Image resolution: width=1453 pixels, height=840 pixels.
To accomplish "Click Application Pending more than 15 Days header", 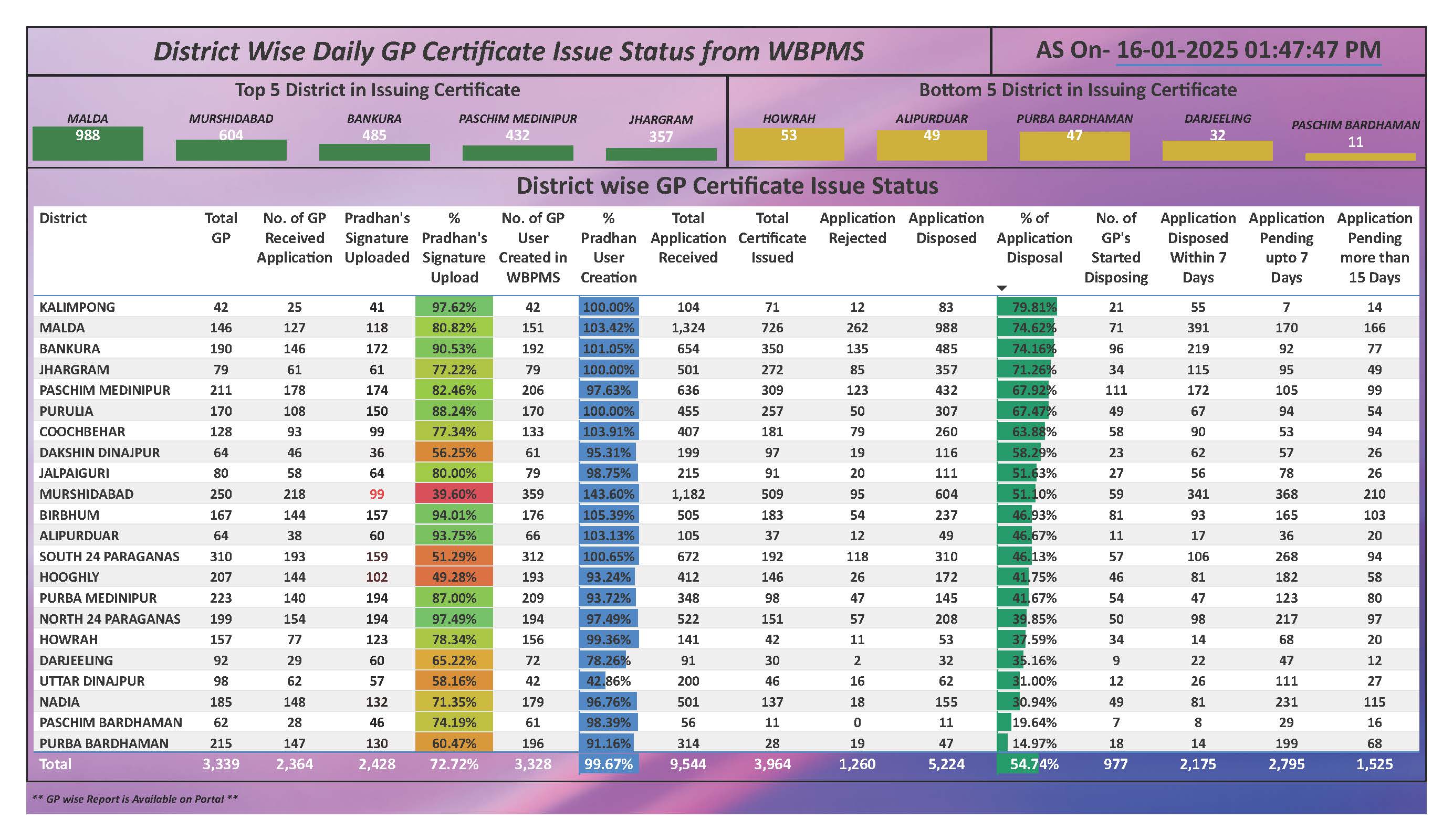I will coord(1374,247).
